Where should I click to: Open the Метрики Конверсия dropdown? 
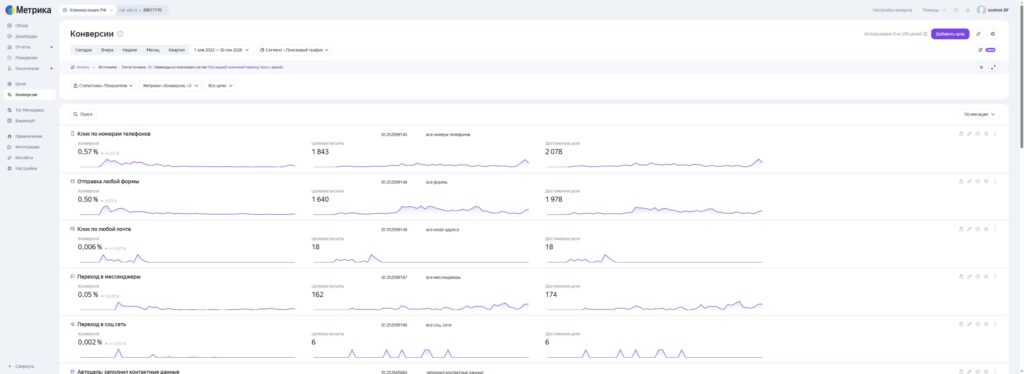tap(170, 86)
